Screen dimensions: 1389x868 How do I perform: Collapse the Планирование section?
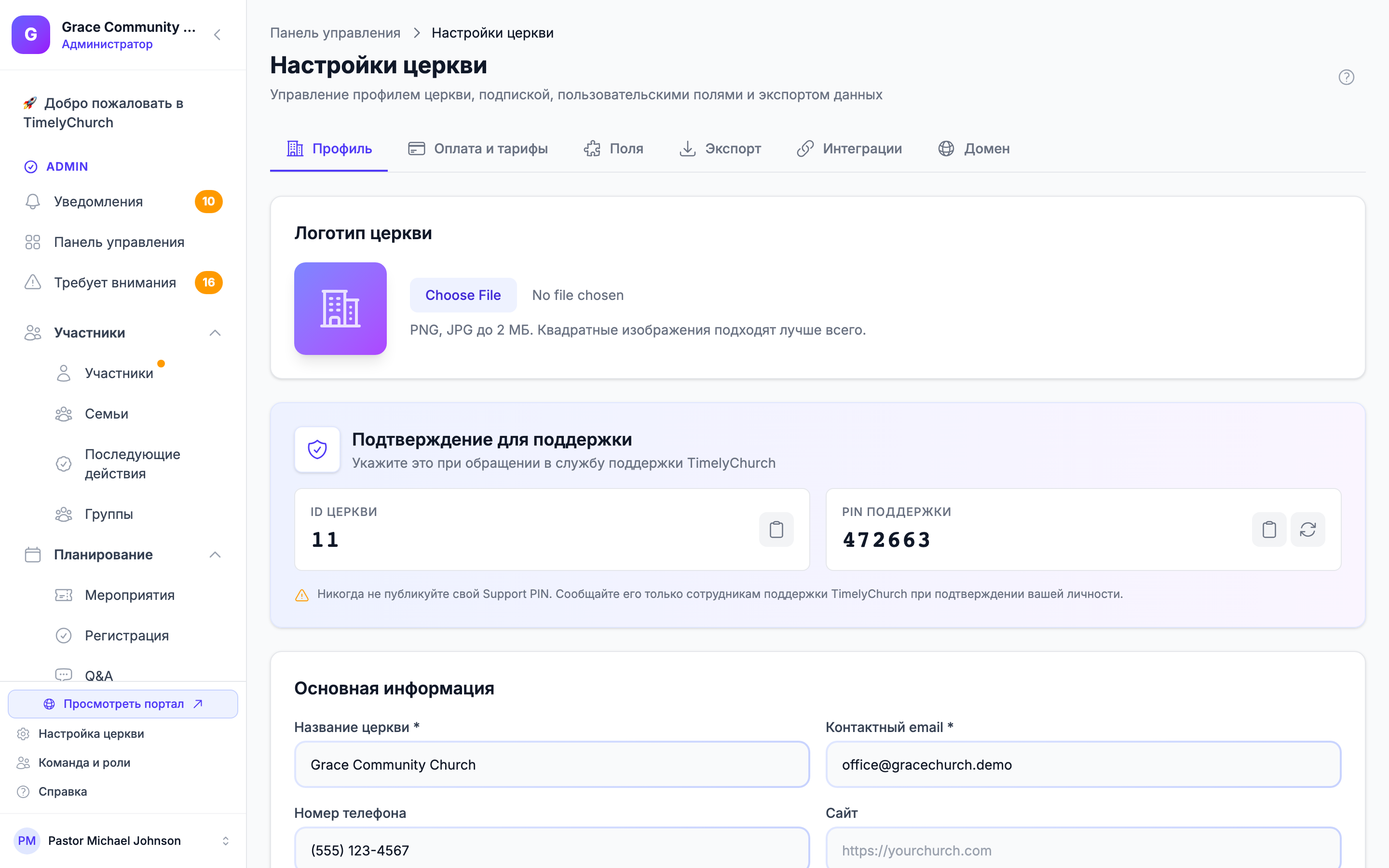(215, 555)
